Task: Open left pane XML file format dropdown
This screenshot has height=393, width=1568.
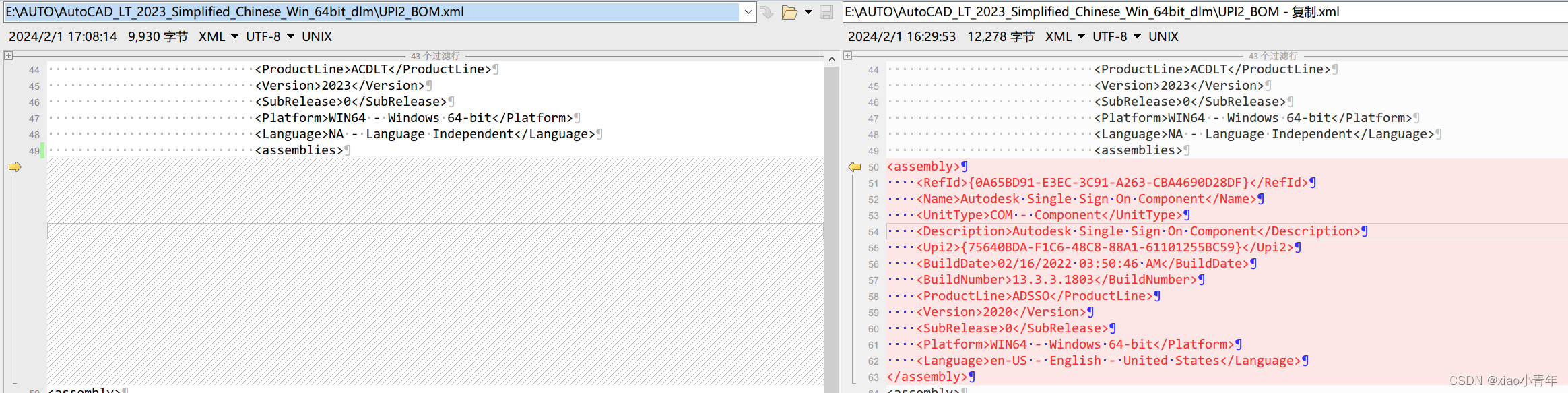Action: pos(219,36)
